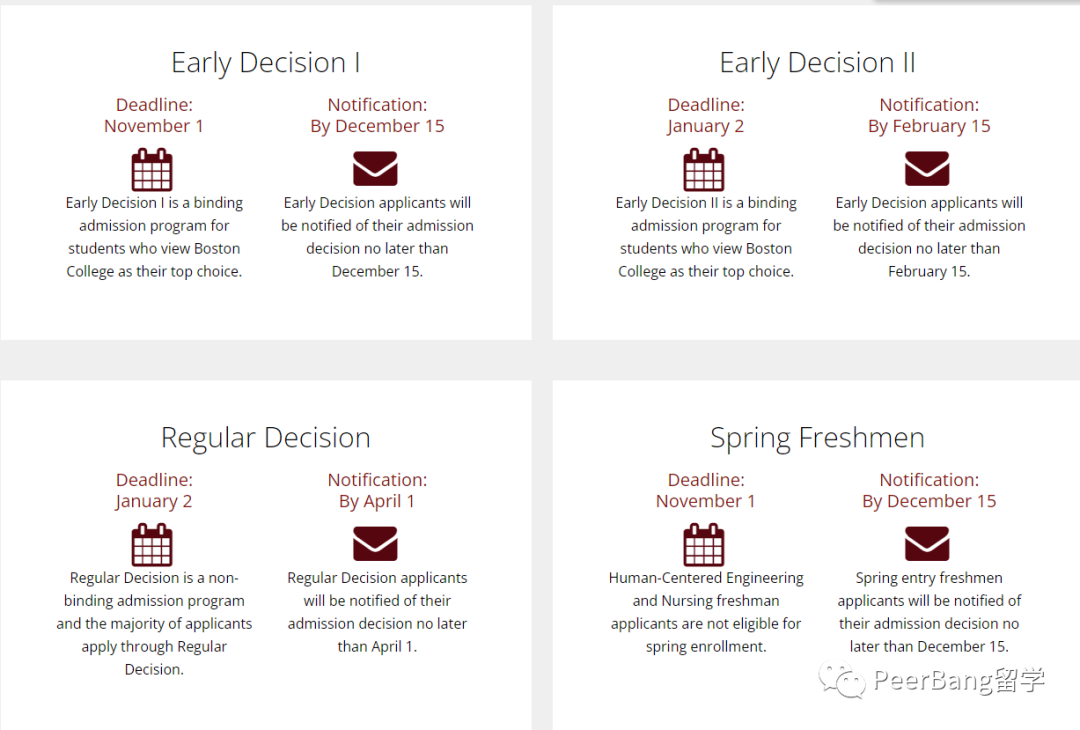Click the non-binding admission program description
Image resolution: width=1080 pixels, height=730 pixels.
point(154,623)
